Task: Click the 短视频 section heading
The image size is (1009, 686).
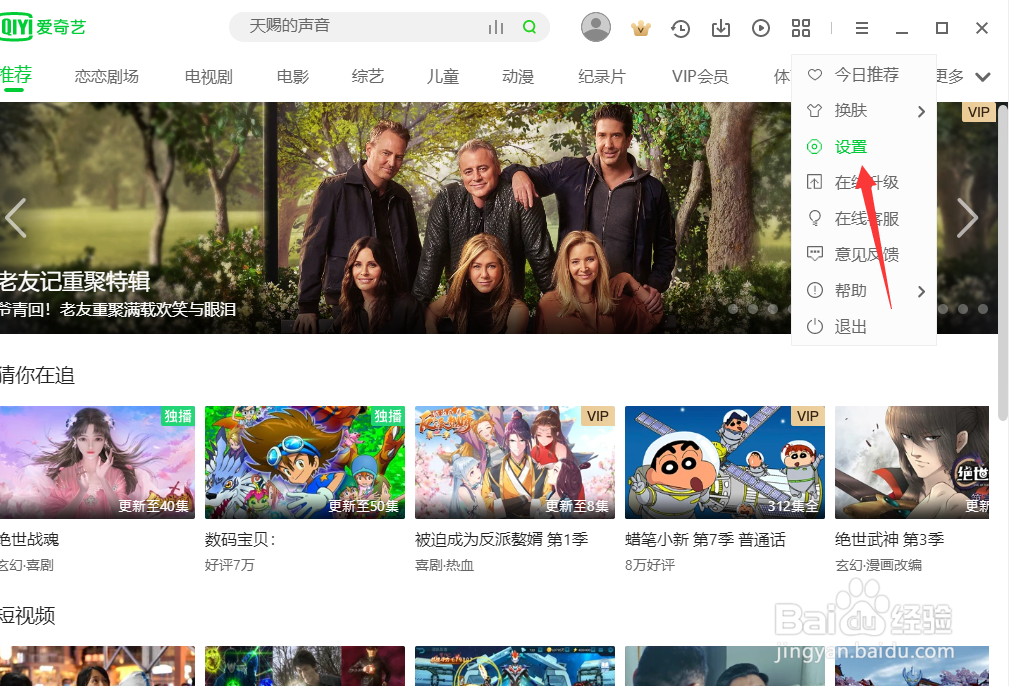Action: click(28, 616)
